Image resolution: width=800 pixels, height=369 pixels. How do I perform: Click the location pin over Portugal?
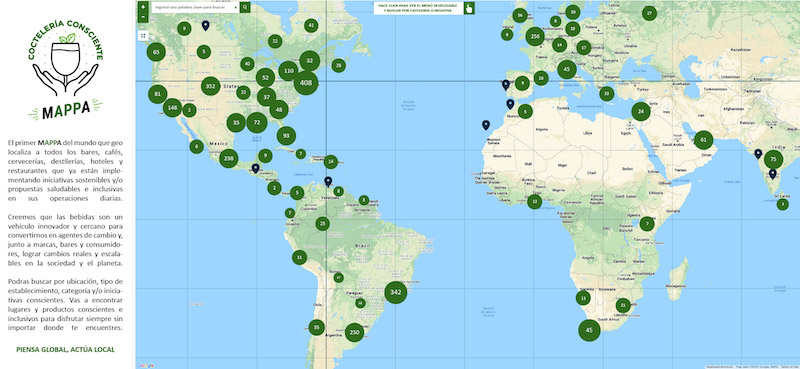(506, 84)
